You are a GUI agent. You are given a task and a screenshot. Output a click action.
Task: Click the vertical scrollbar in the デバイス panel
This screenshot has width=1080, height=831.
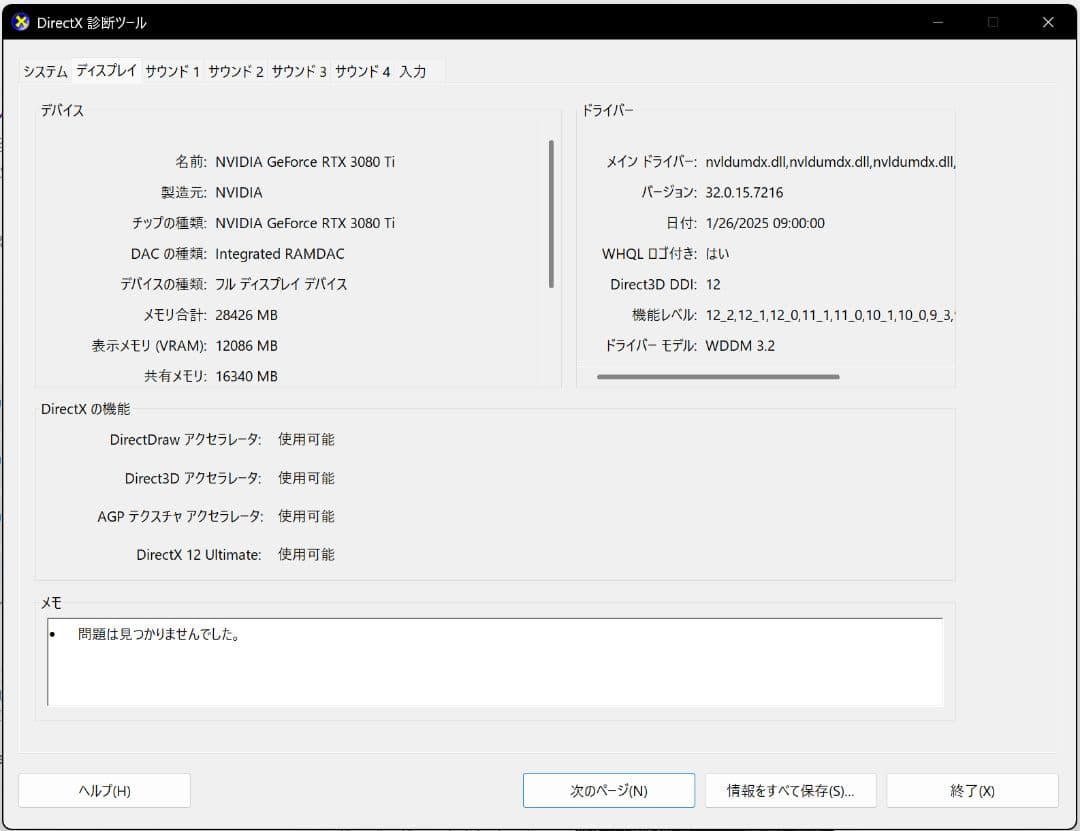(x=551, y=210)
